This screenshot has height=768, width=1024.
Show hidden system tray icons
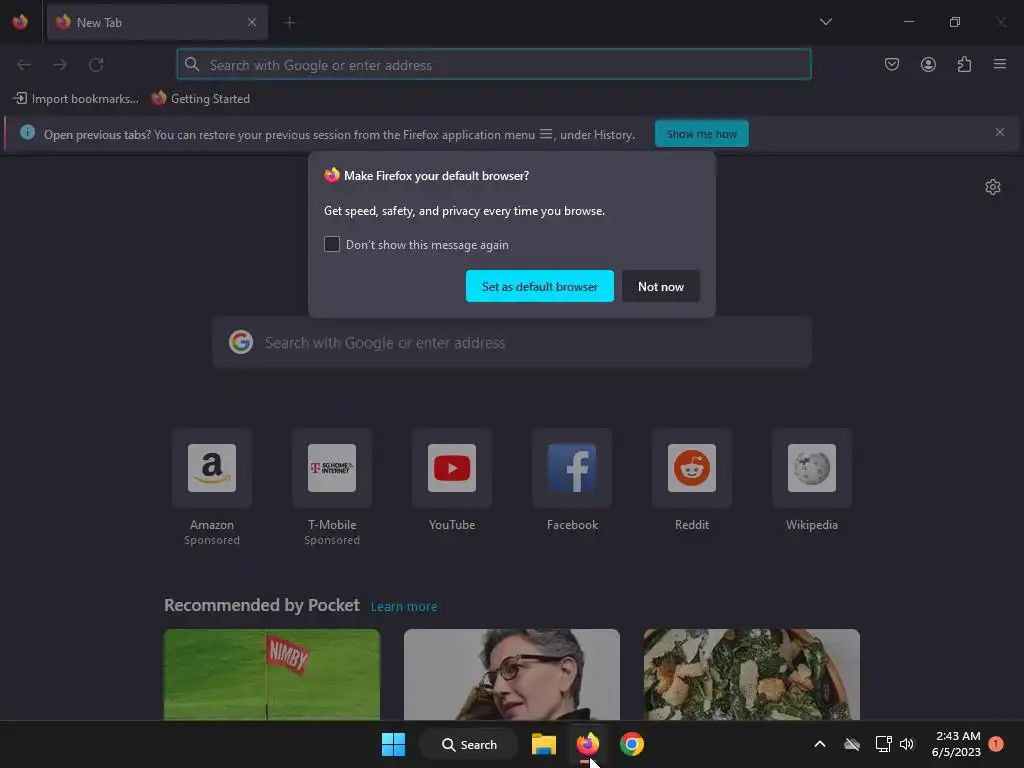pos(820,744)
